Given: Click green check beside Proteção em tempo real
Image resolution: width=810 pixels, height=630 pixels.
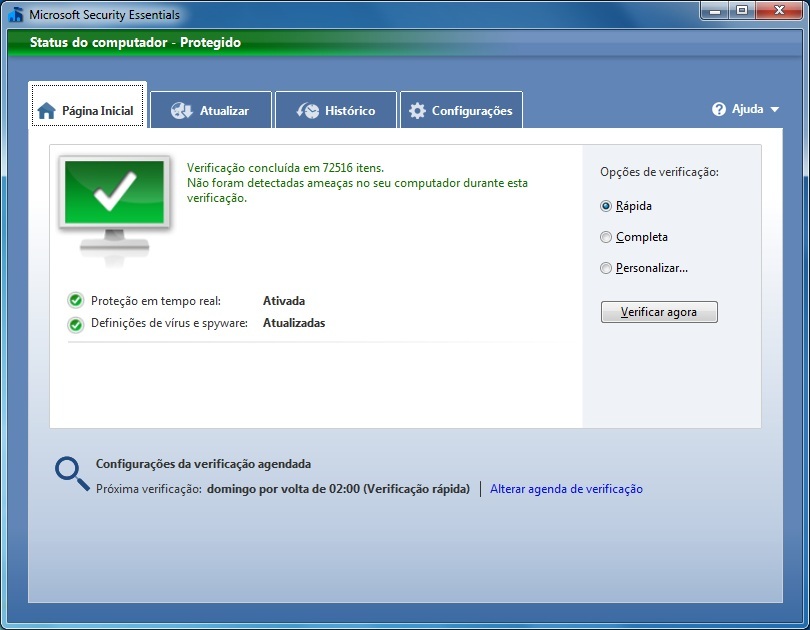Looking at the screenshot, I should [x=75, y=300].
